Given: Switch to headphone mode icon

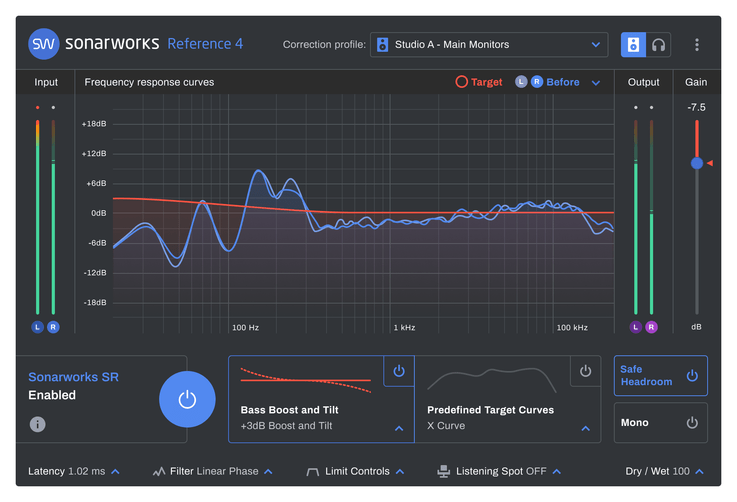Looking at the screenshot, I should point(658,44).
